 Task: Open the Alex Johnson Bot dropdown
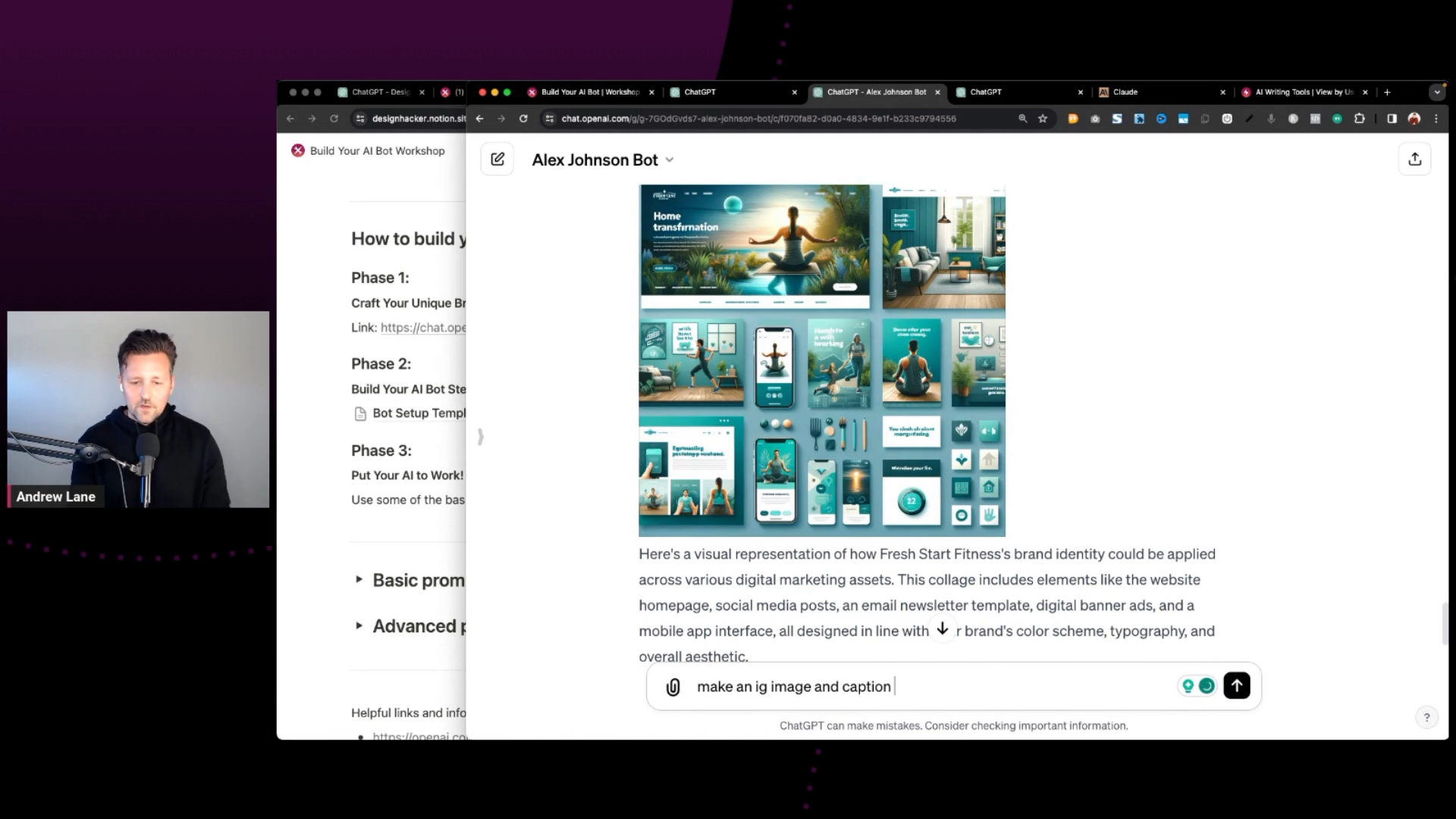669,159
